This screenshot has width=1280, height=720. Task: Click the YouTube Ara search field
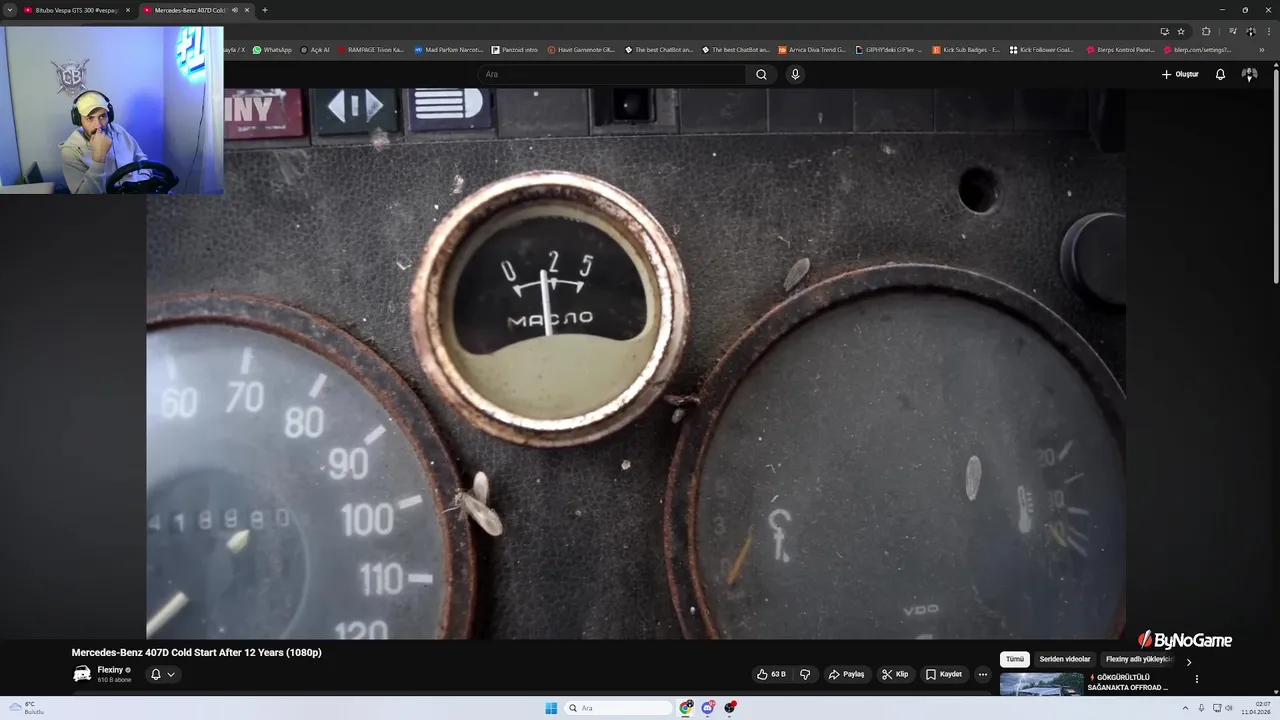(610, 74)
